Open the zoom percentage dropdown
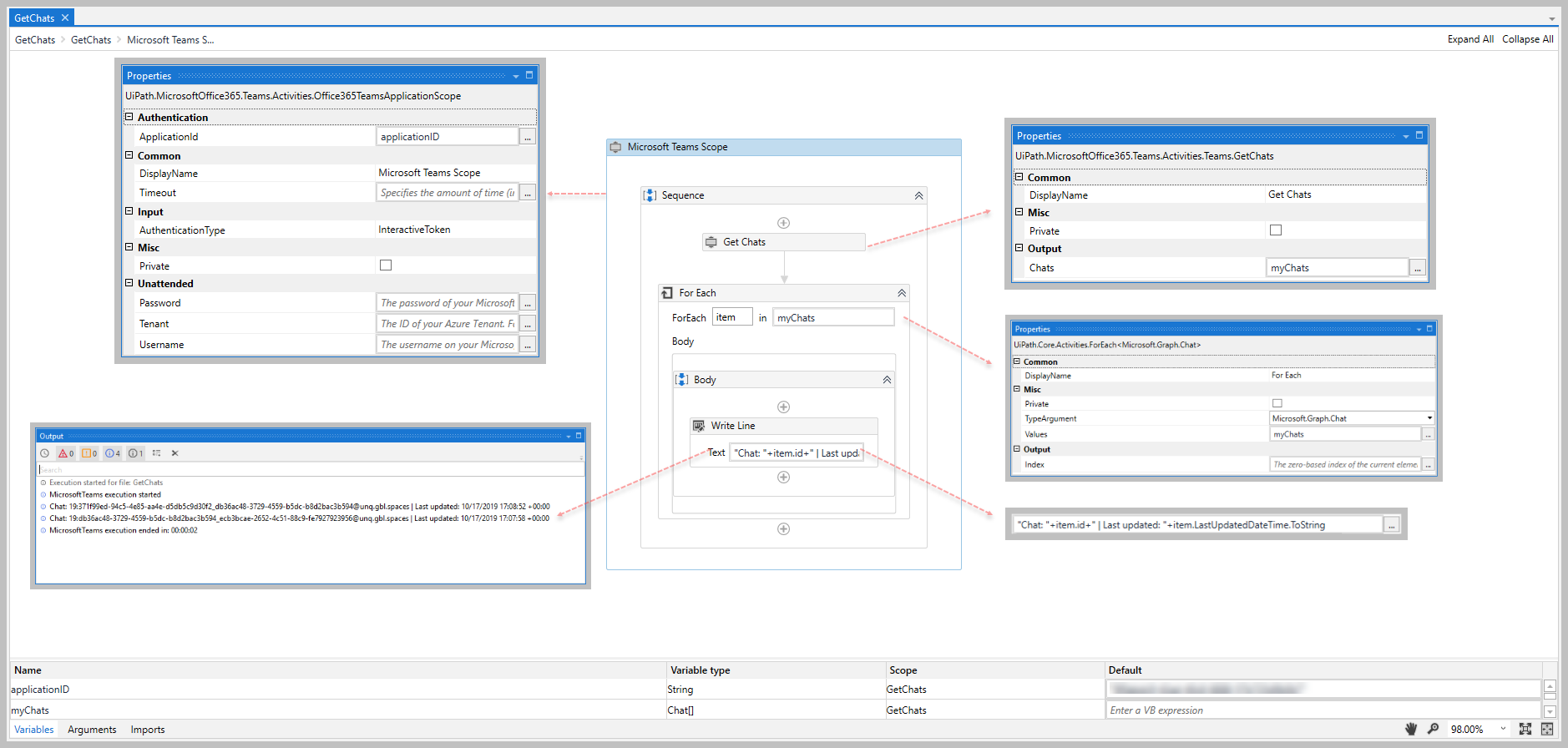 click(x=1503, y=729)
